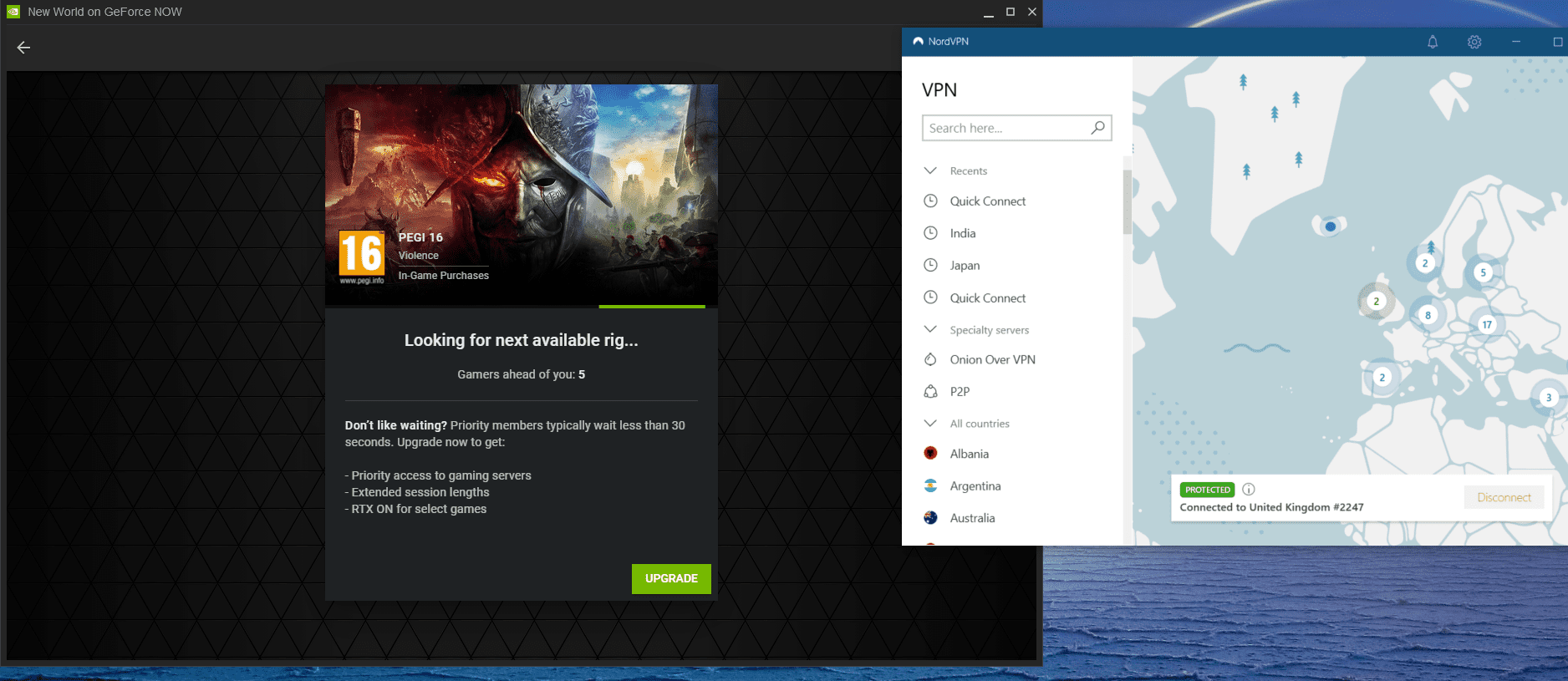1568x681 pixels.
Task: Open NordVPN settings gear
Action: 1474,42
